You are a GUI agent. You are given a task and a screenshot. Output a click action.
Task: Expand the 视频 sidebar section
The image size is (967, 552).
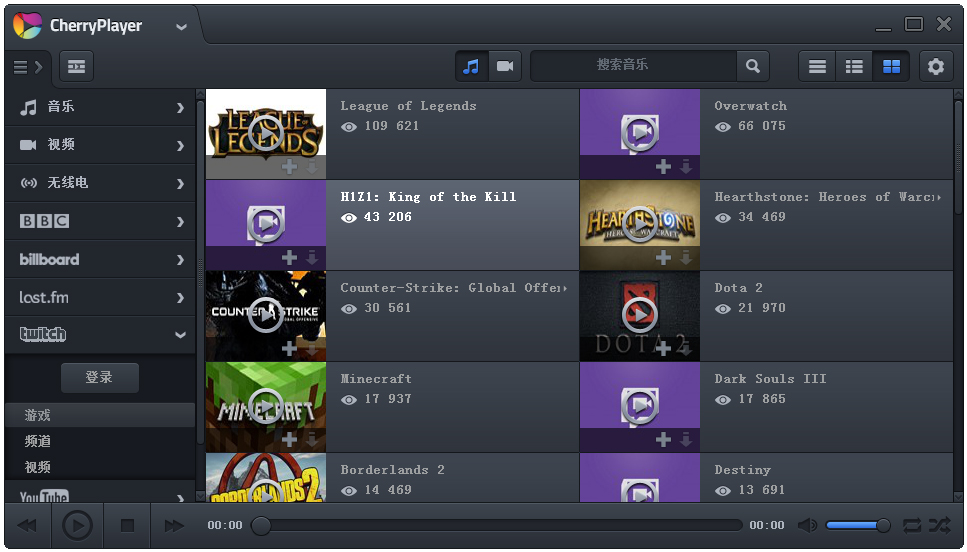coord(101,145)
